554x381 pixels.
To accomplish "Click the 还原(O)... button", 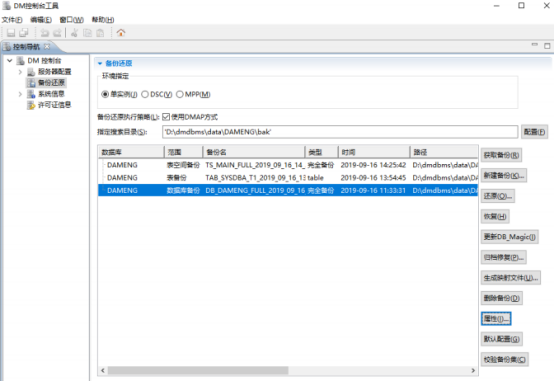I will pyautogui.click(x=497, y=196).
